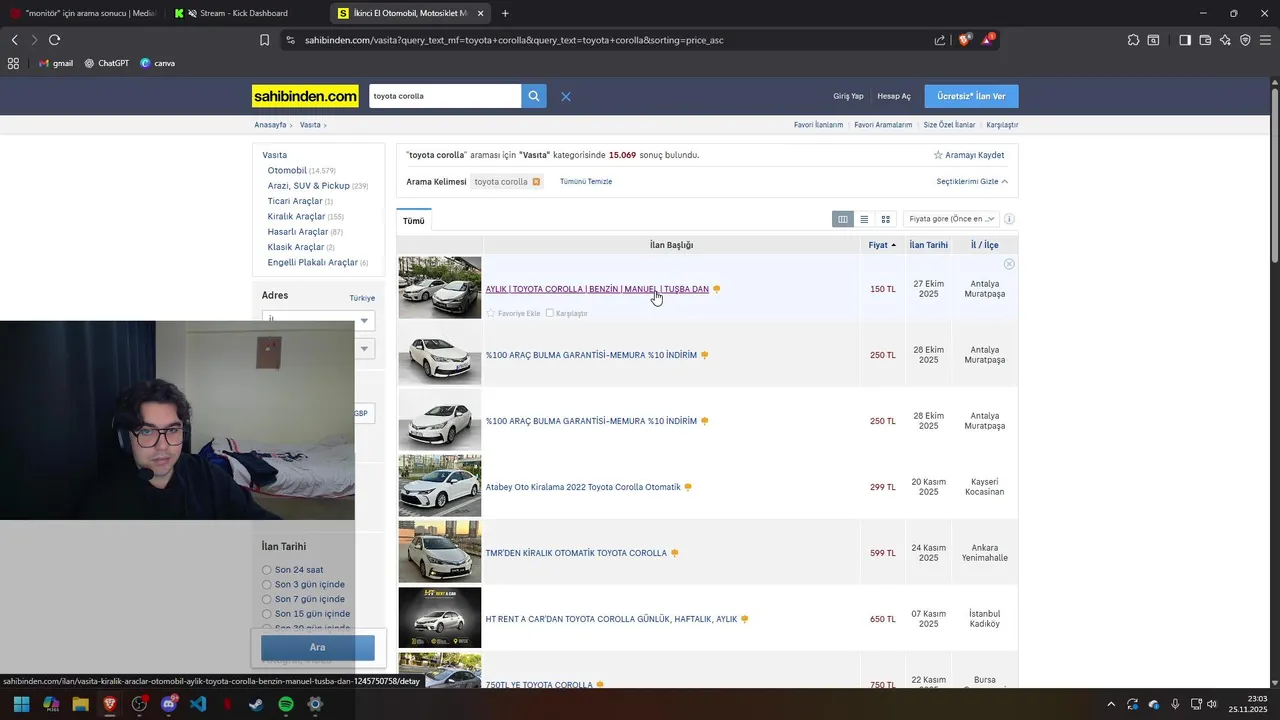Open the gmail bookmark
Screen dimensions: 1280x720
[56, 63]
